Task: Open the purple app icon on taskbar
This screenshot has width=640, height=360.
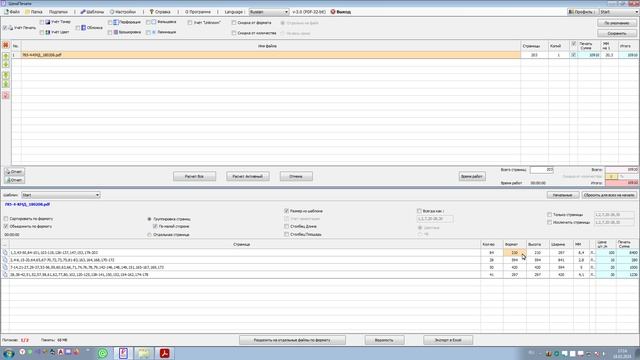Action: tap(123, 353)
